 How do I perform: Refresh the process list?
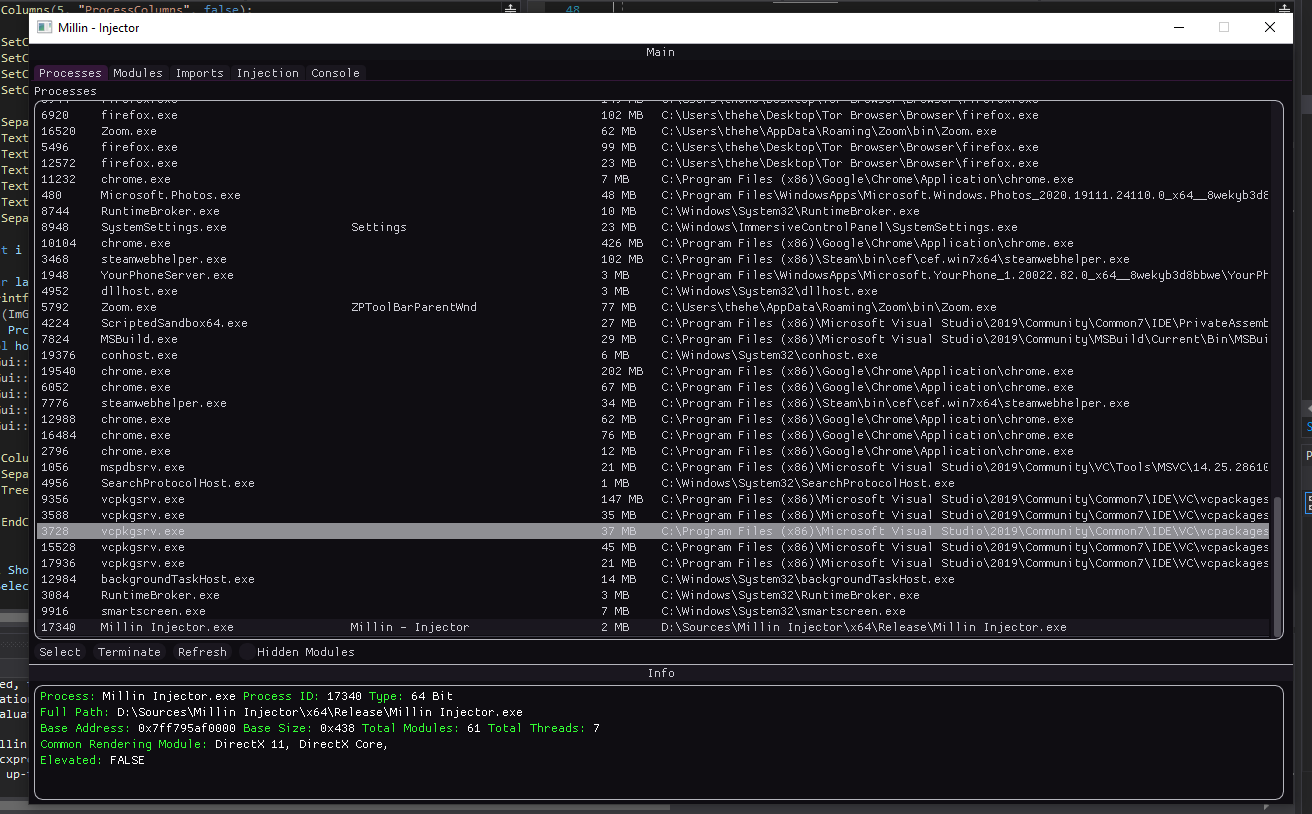203,652
